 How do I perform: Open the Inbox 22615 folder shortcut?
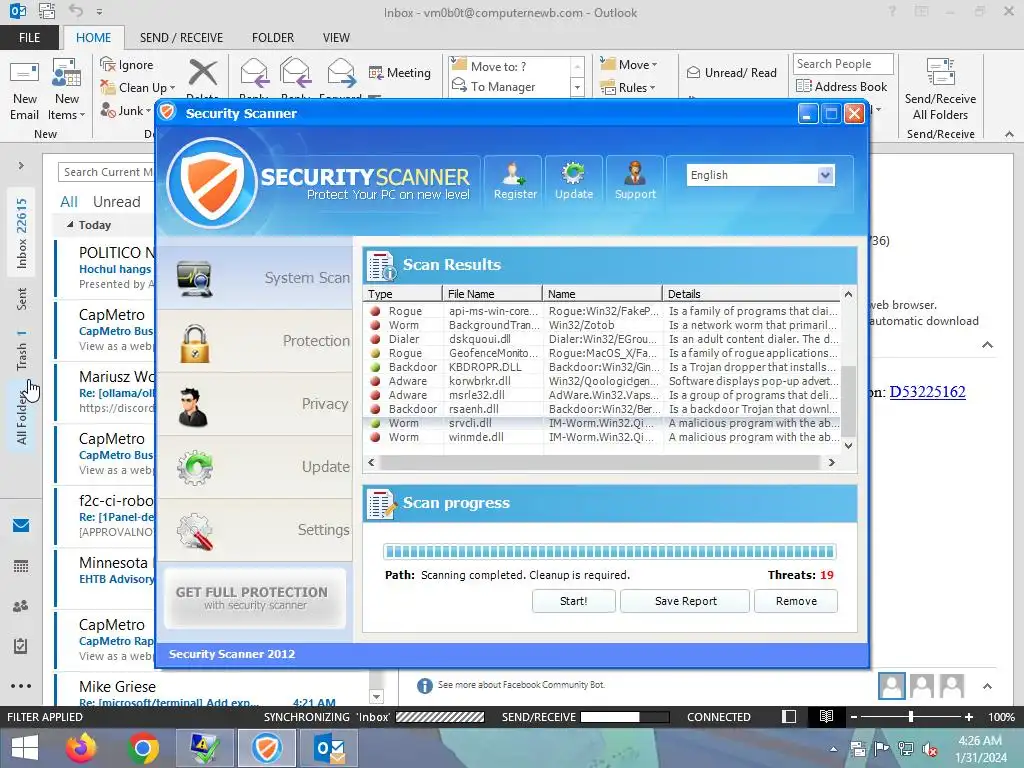22,233
